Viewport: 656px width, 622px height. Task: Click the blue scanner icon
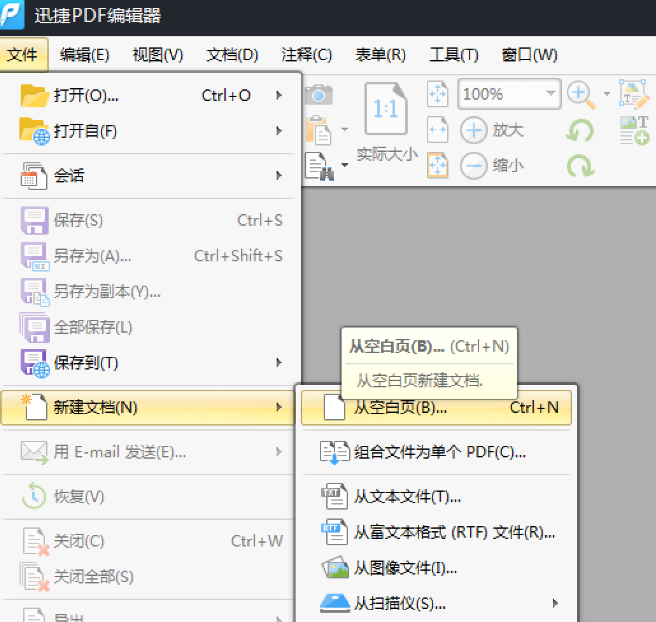pos(335,603)
